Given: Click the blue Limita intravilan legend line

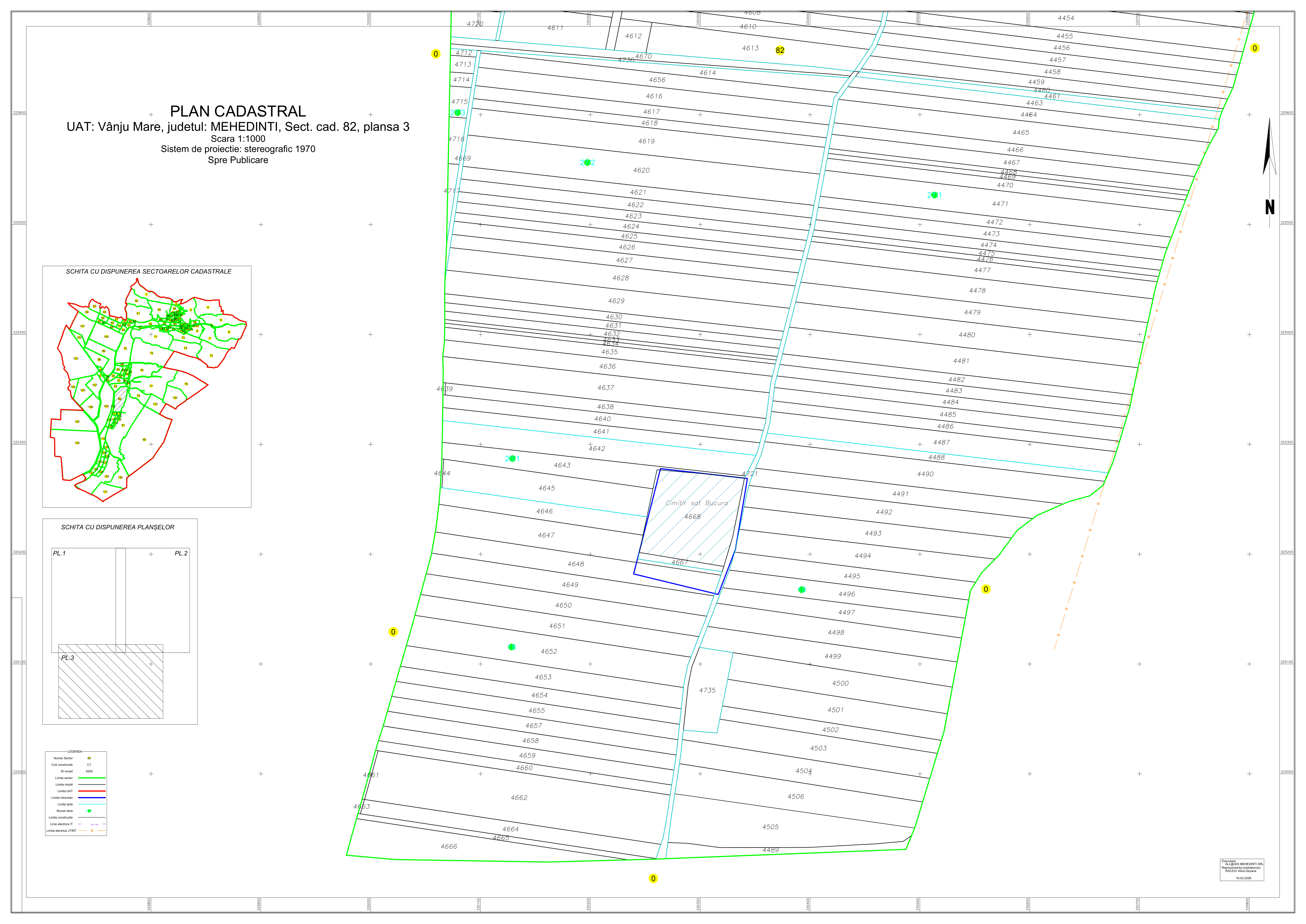Looking at the screenshot, I should (x=92, y=798).
